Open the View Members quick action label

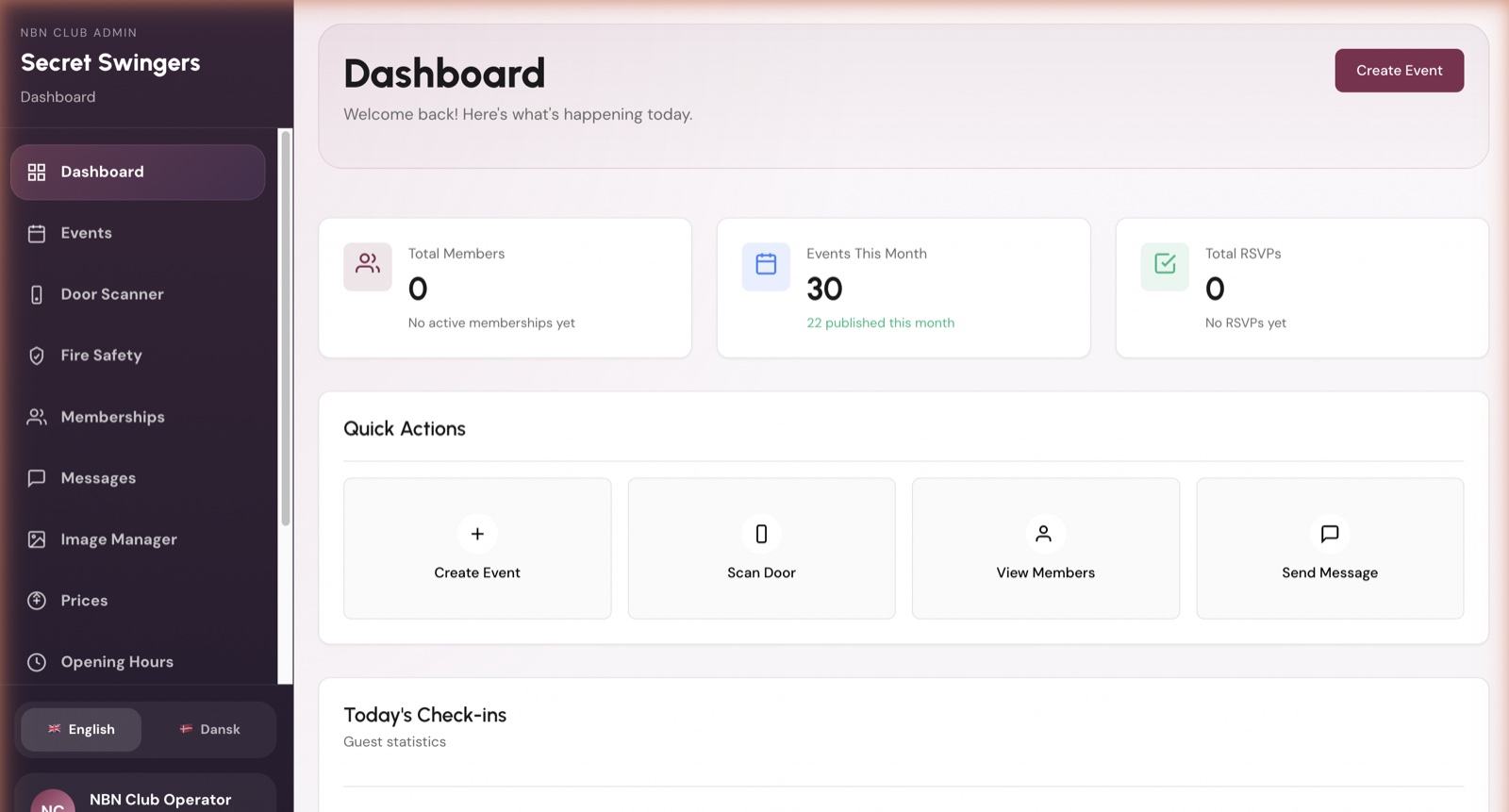tap(1045, 572)
